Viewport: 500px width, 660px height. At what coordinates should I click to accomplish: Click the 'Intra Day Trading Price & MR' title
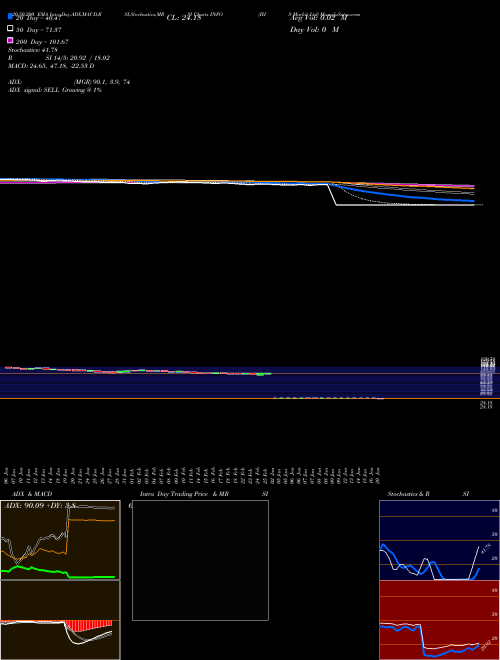click(184, 494)
